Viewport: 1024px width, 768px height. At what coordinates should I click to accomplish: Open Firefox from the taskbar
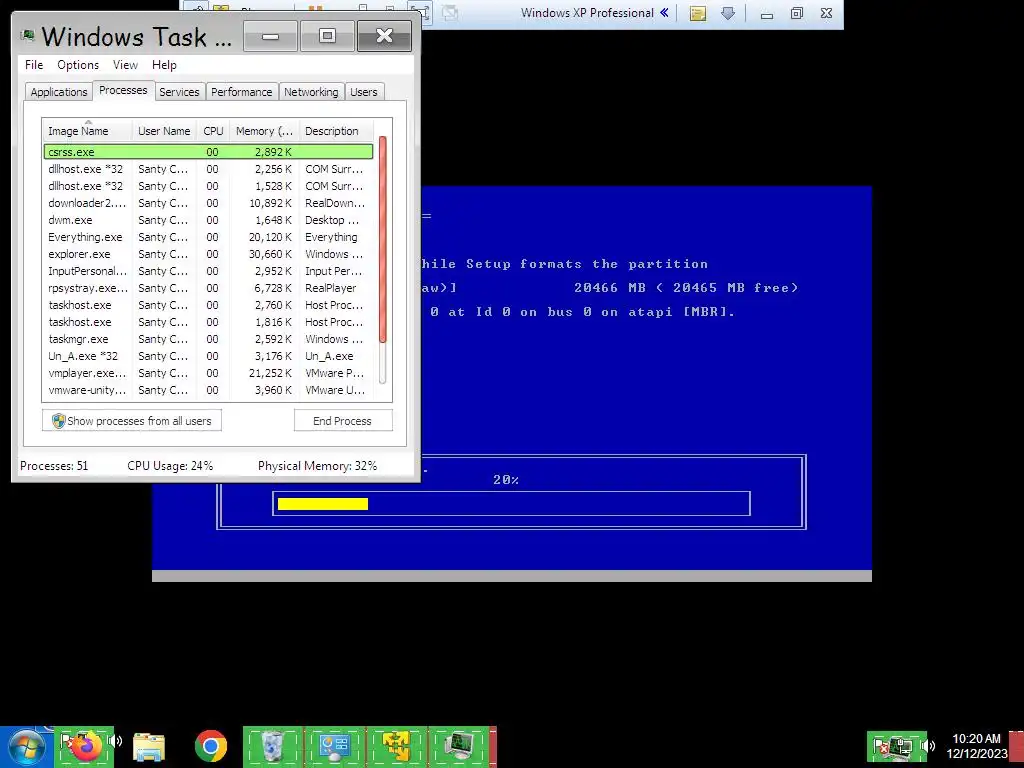coord(84,746)
